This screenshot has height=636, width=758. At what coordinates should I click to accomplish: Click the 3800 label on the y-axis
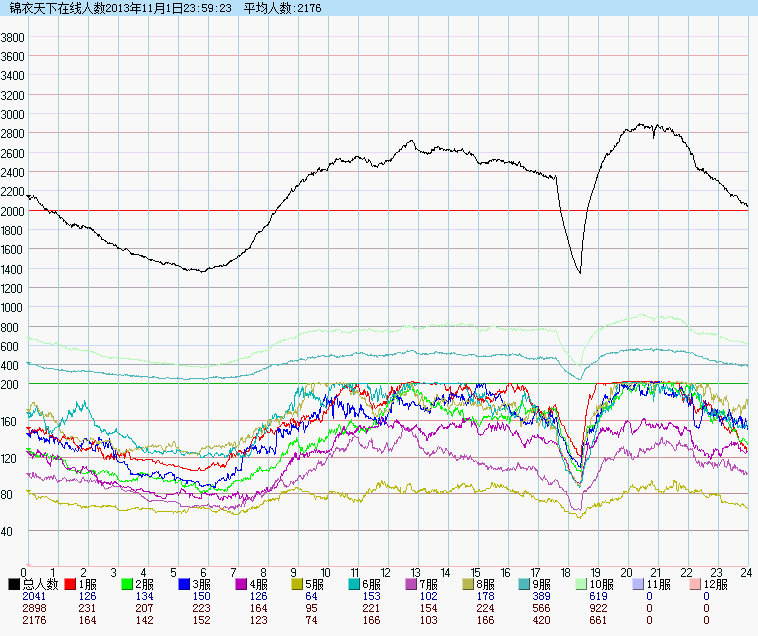coord(13,37)
